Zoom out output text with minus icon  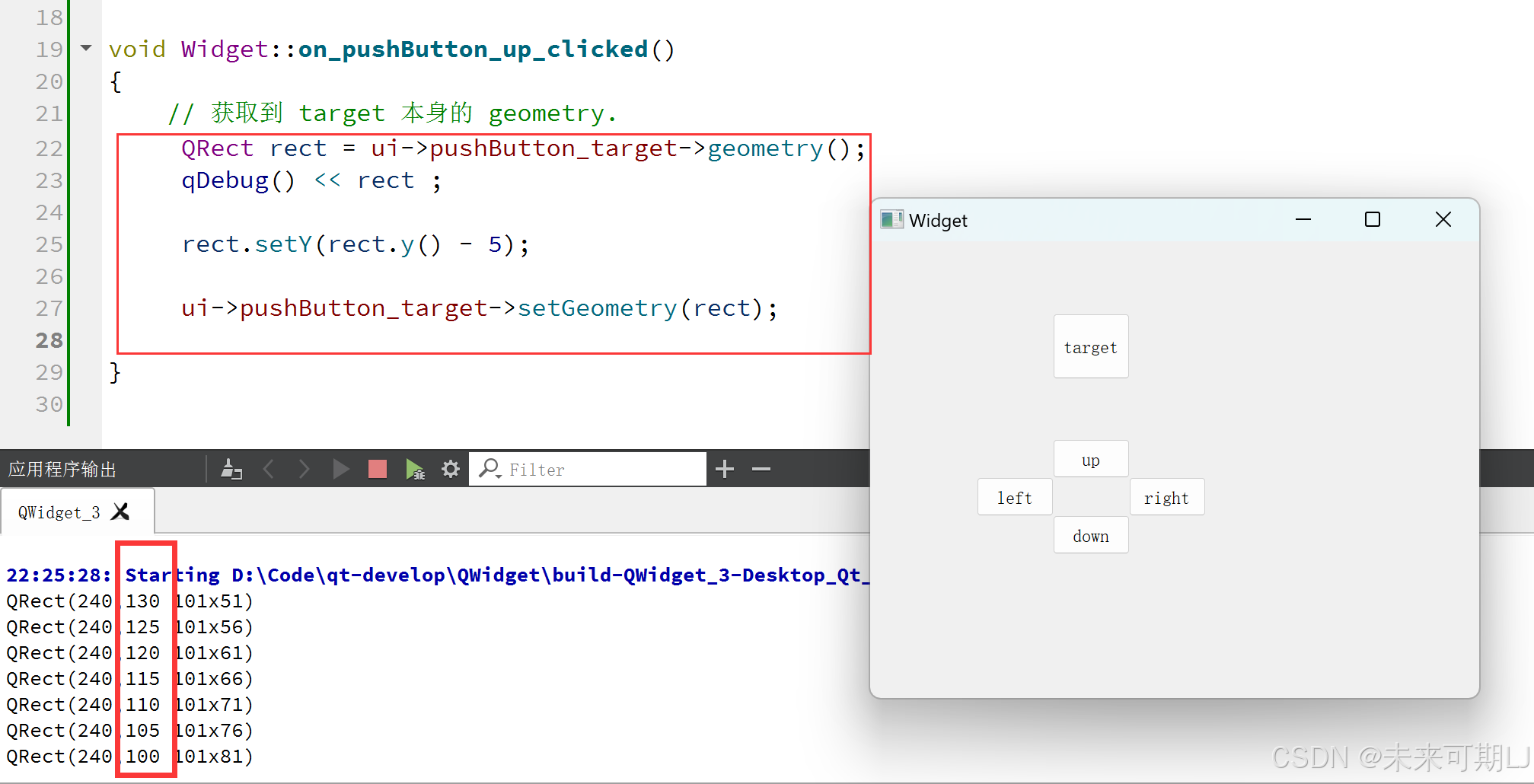click(761, 469)
